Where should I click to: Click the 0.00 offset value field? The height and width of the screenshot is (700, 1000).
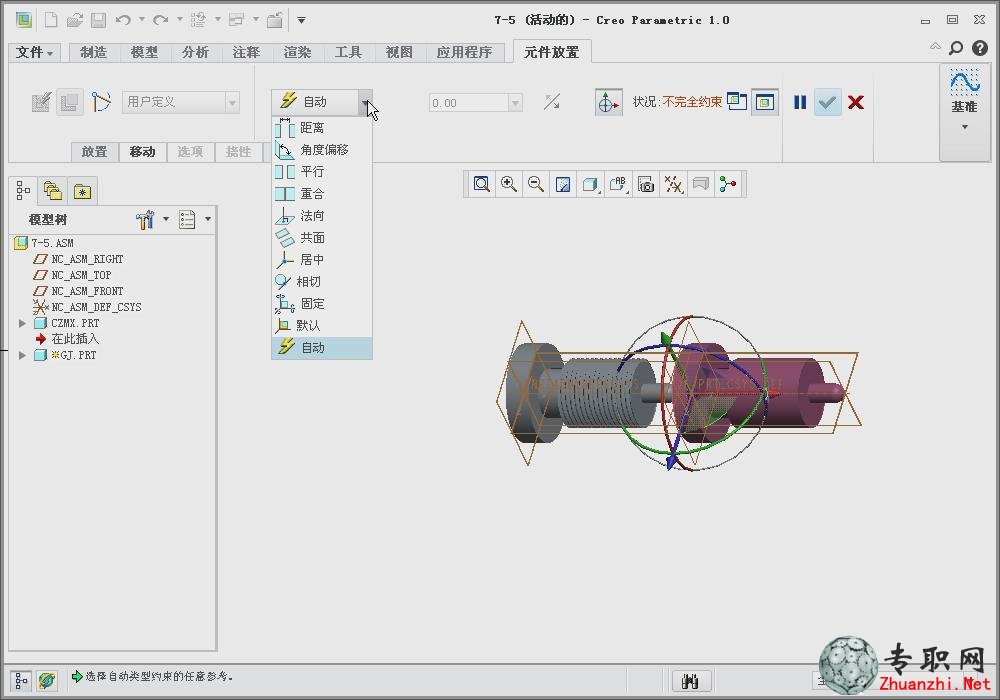coord(469,103)
